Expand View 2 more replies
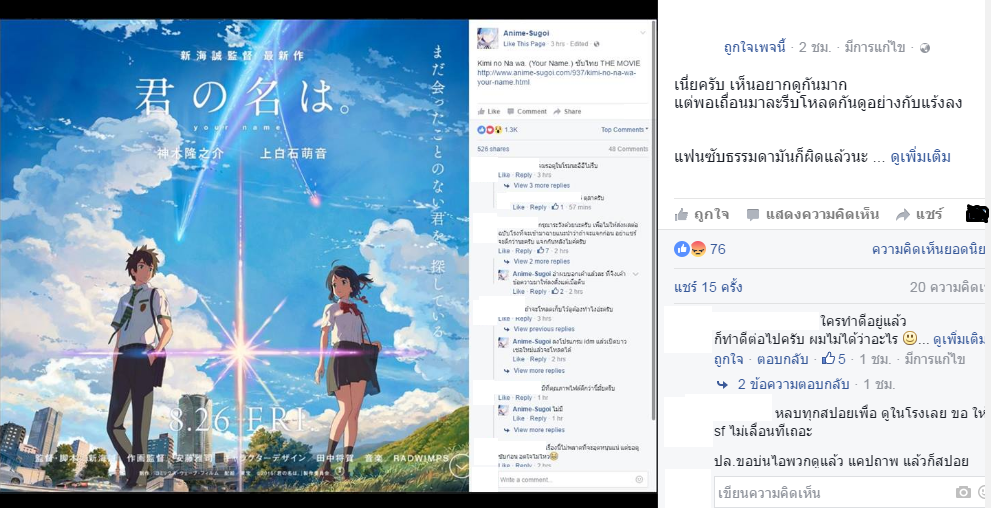 pyautogui.click(x=541, y=262)
